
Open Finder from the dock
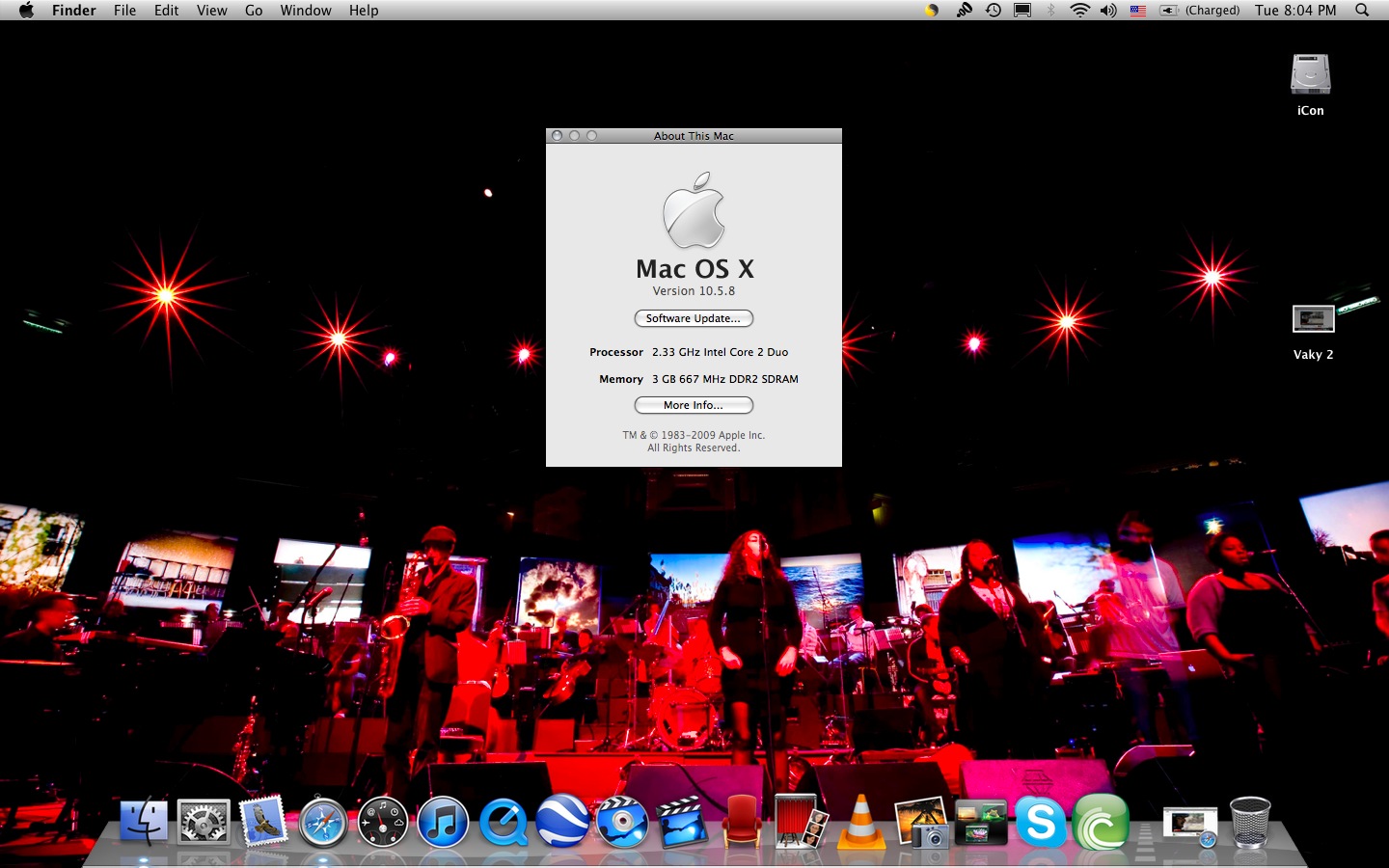(144, 823)
